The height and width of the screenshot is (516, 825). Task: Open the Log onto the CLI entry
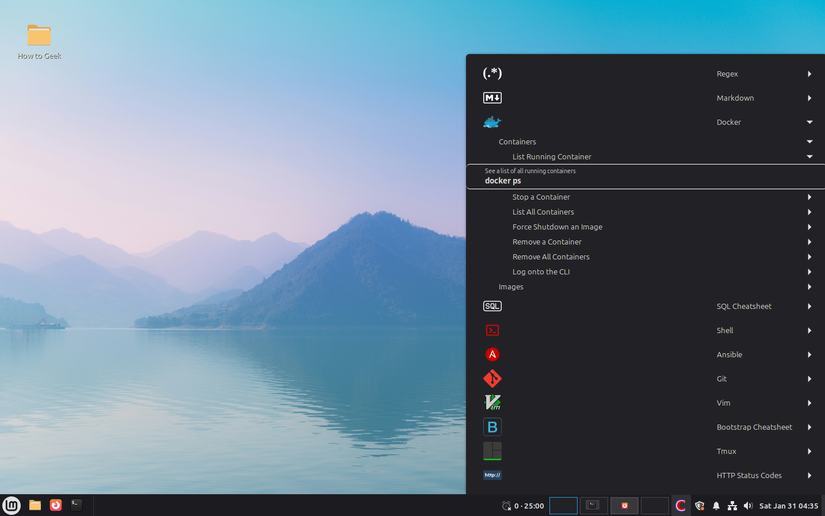coord(541,272)
